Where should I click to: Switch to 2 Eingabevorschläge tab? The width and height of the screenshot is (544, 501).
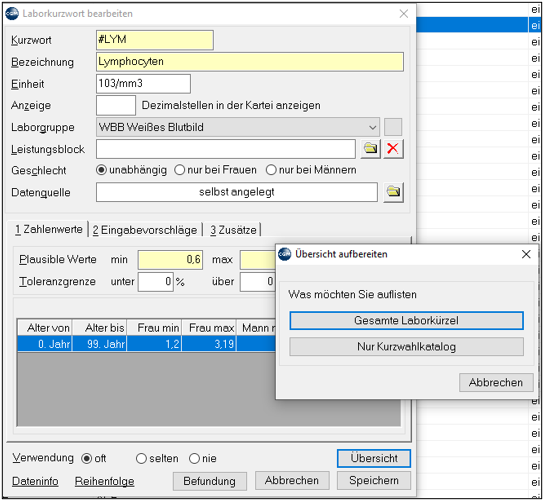[x=145, y=230]
